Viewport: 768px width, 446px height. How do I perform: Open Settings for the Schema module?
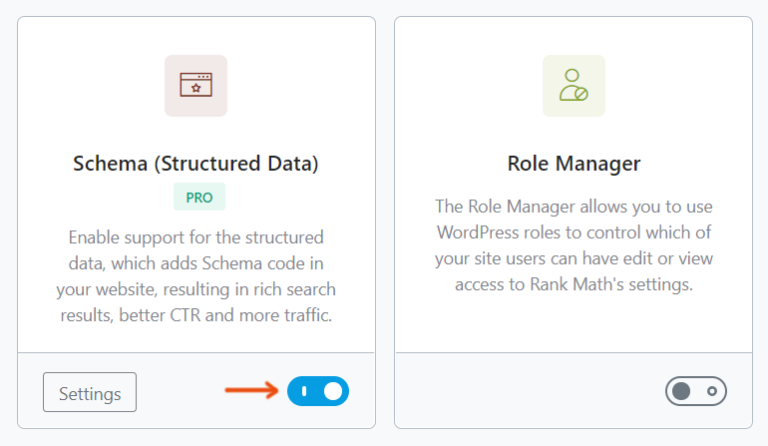(x=90, y=393)
